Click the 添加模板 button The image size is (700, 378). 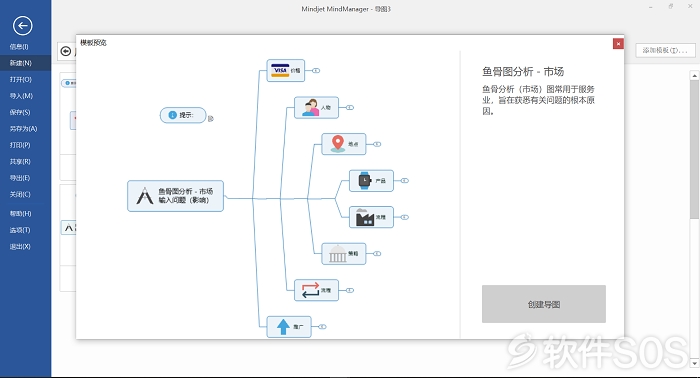pos(665,50)
